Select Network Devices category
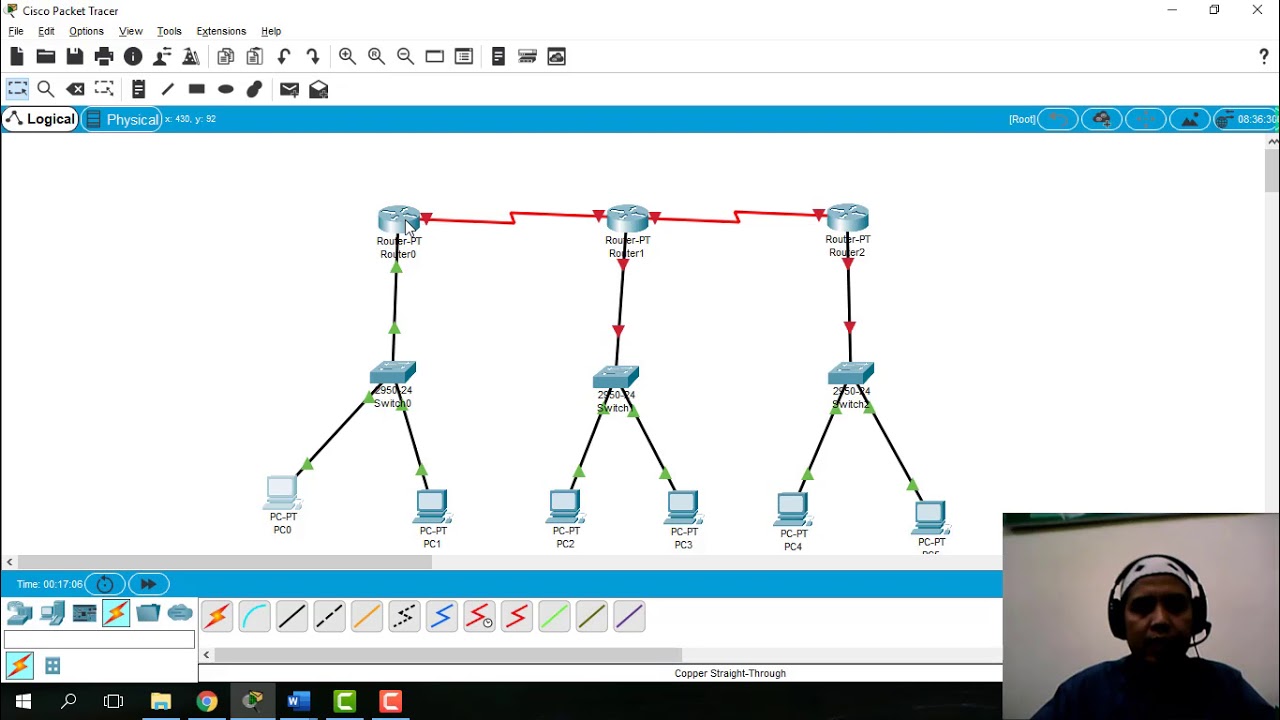Image resolution: width=1280 pixels, height=720 pixels. (x=20, y=613)
